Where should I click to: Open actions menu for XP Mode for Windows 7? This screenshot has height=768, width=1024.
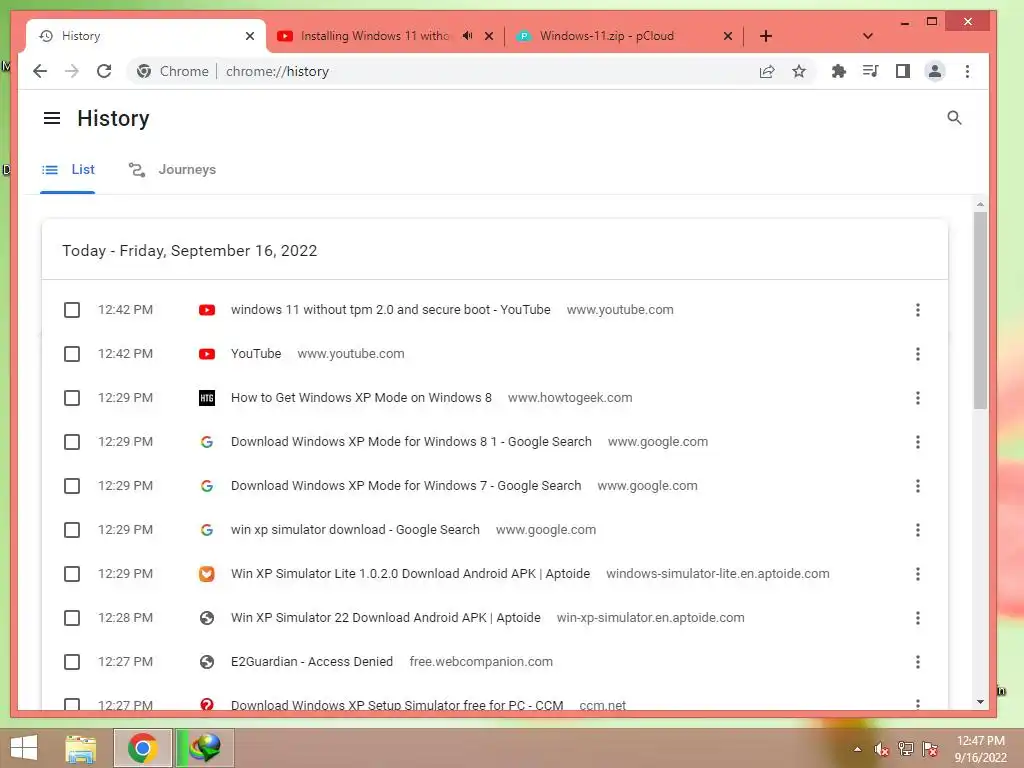click(918, 486)
